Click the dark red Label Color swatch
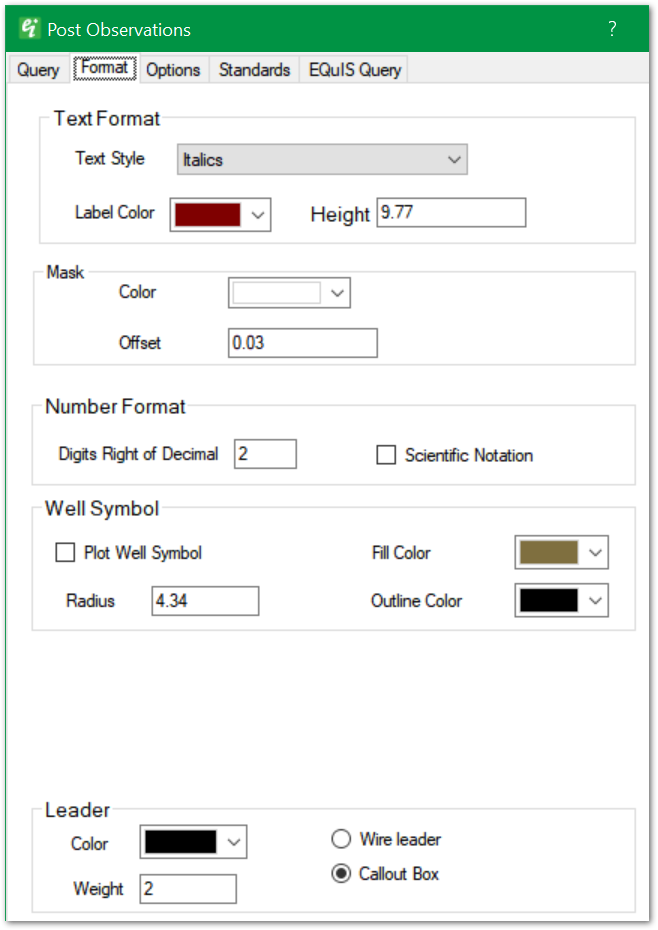658x930 pixels. click(x=208, y=214)
